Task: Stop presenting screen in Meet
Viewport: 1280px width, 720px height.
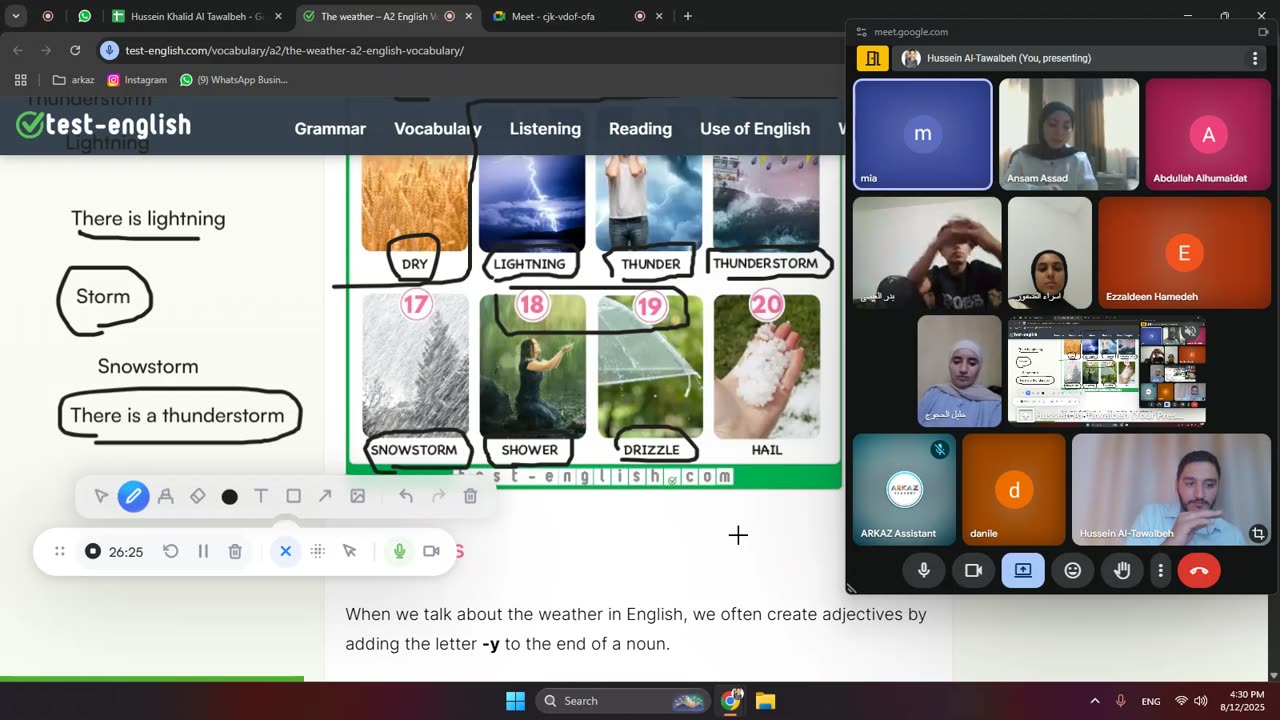Action: coord(1023,570)
